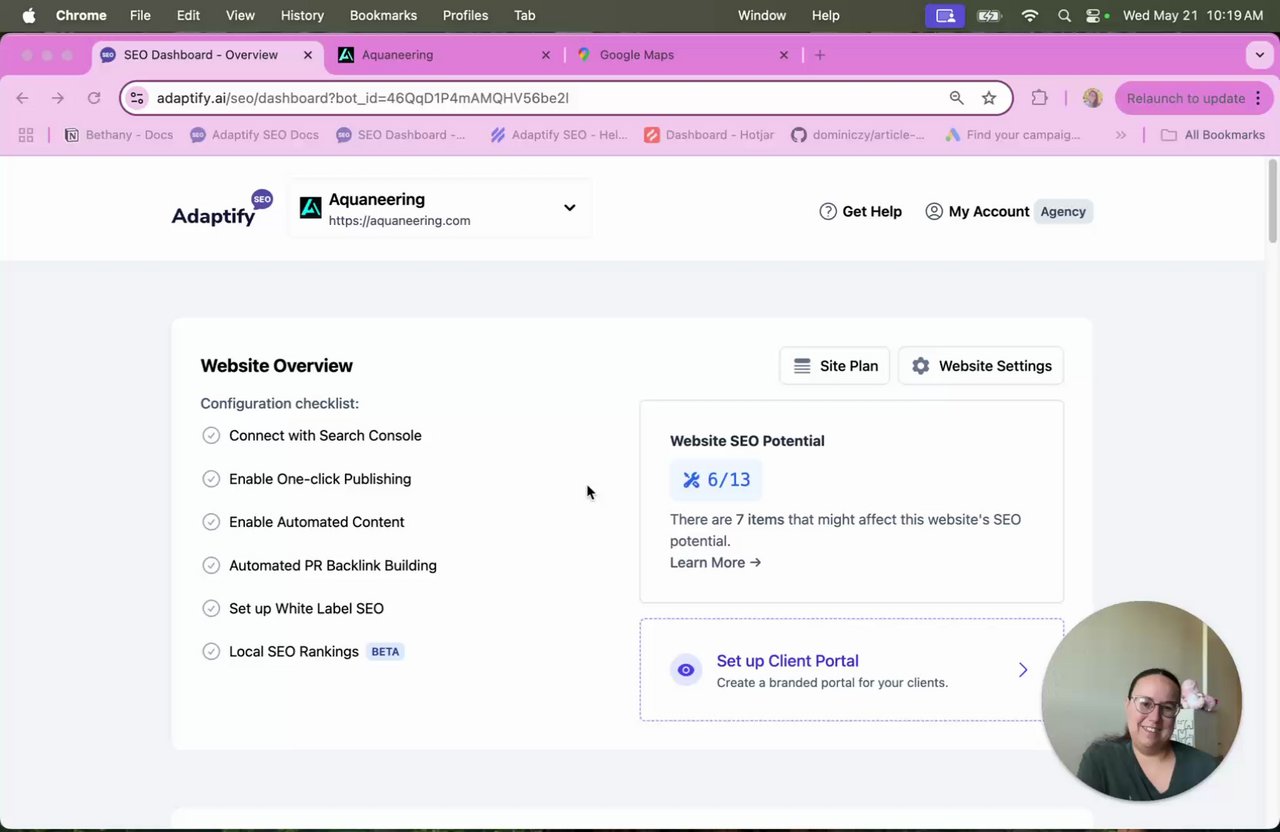Expand the Aquaneering website selector dropdown
Viewport: 1280px width, 832px height.
tap(440, 208)
